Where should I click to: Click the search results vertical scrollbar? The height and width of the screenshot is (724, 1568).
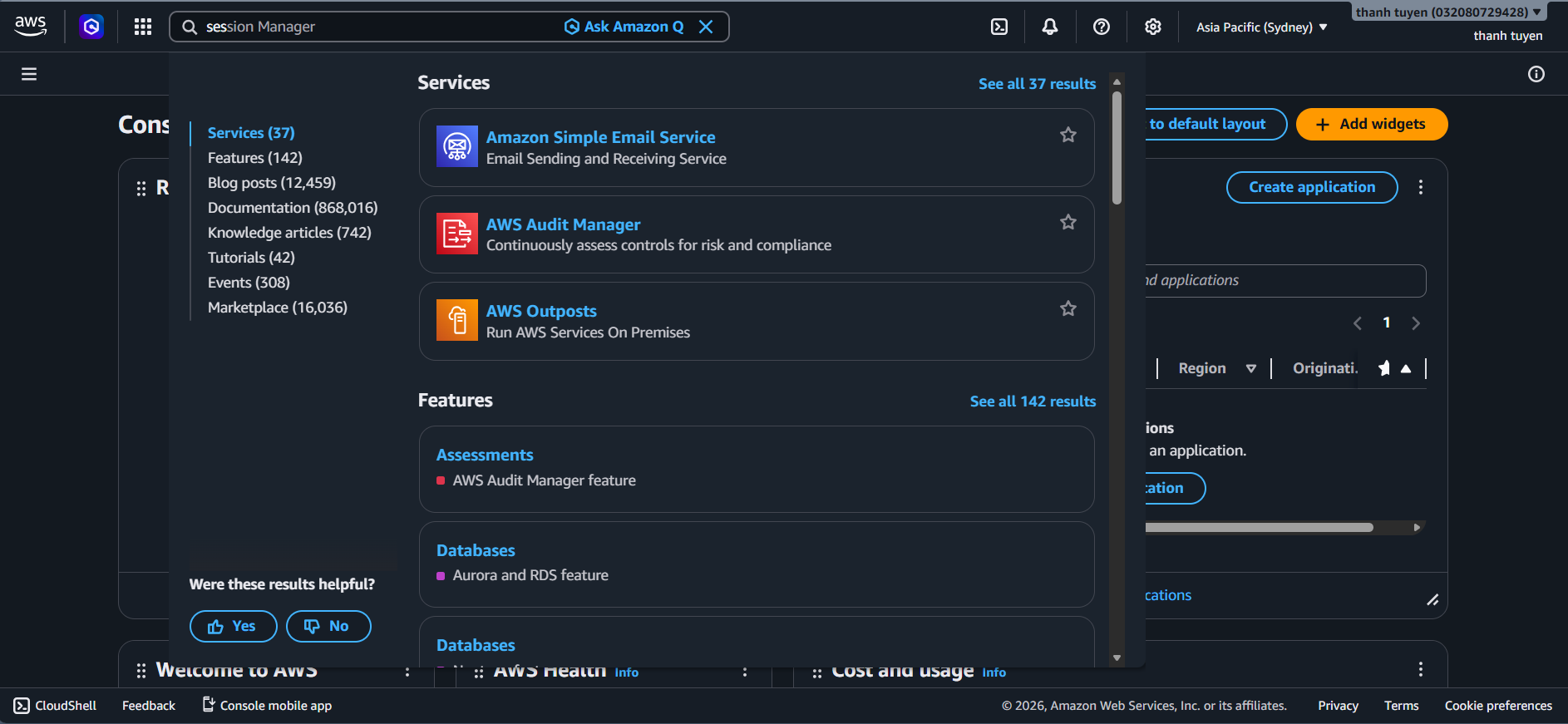pos(1117,149)
